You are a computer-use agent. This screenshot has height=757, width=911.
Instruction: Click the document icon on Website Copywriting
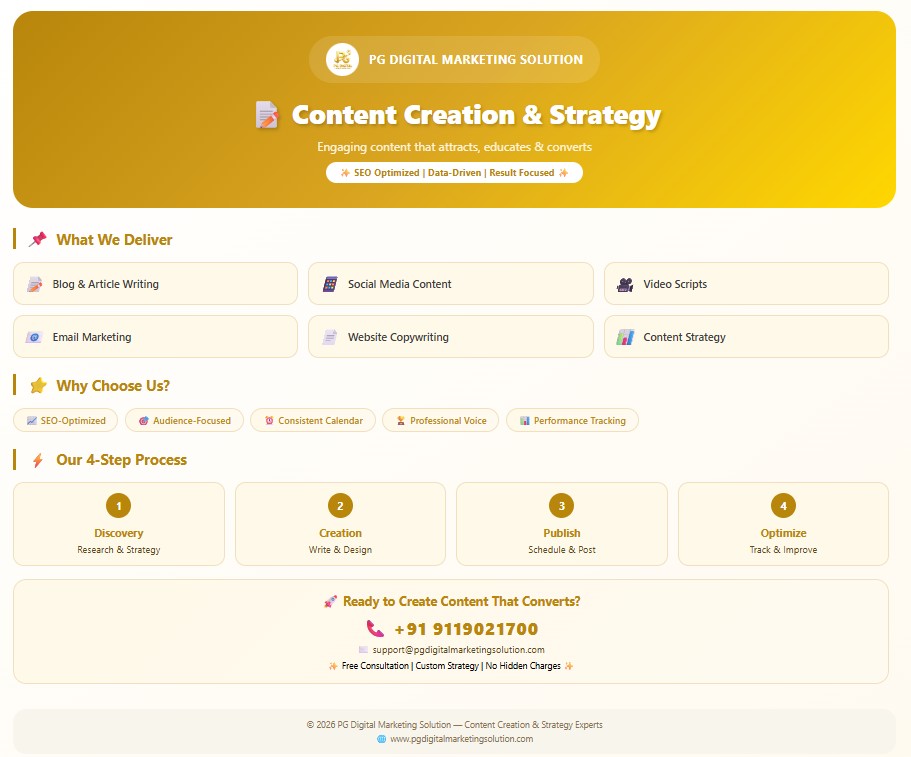tap(330, 337)
